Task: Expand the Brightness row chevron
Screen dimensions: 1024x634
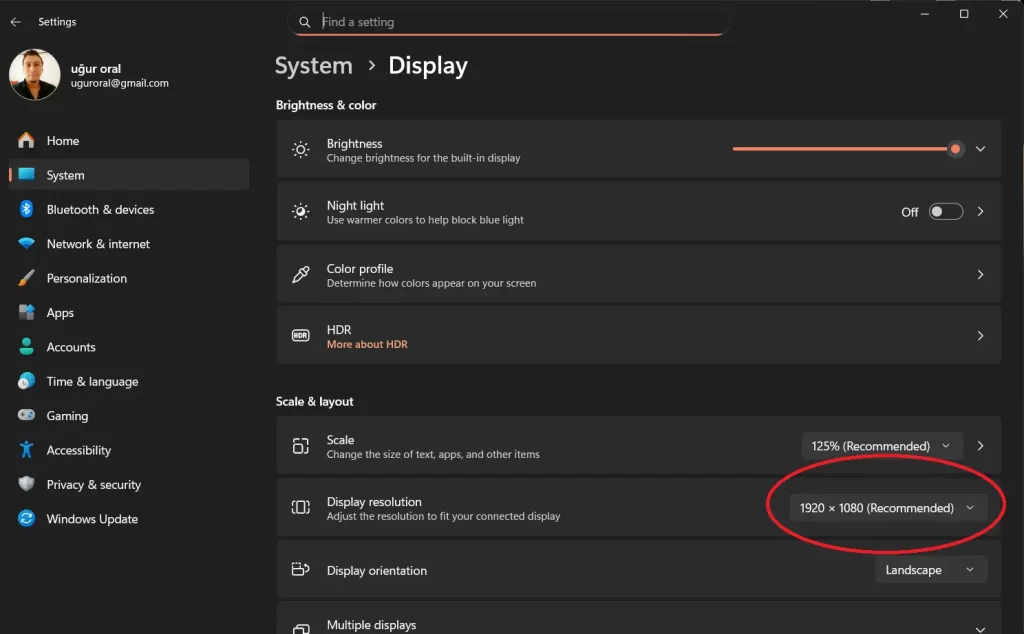Action: (x=980, y=148)
